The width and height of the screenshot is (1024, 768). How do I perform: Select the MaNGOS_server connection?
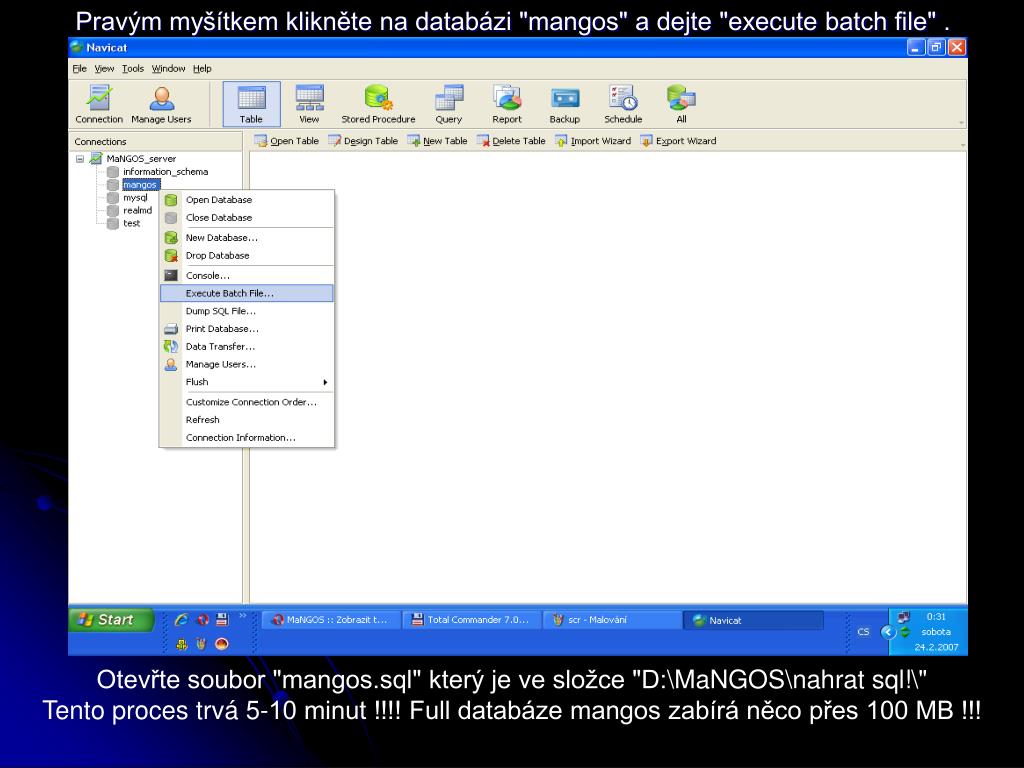[141, 159]
